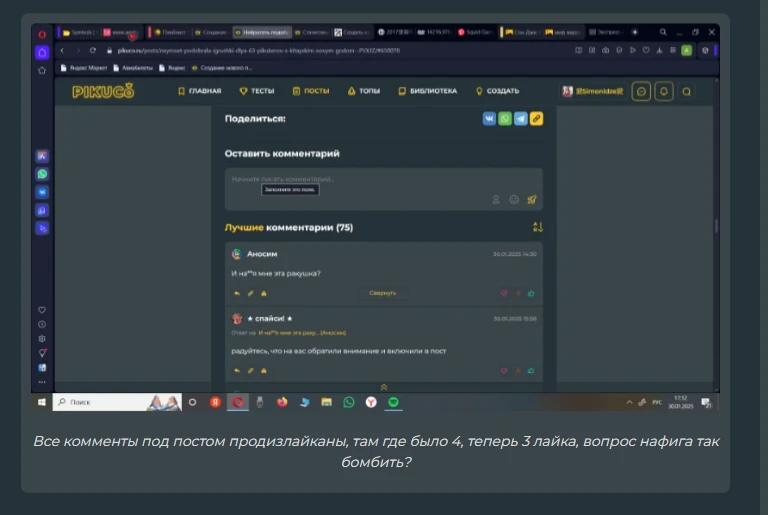Open the Яндекс Маркет bookmark
The height and width of the screenshot is (515, 768).
coord(84,68)
